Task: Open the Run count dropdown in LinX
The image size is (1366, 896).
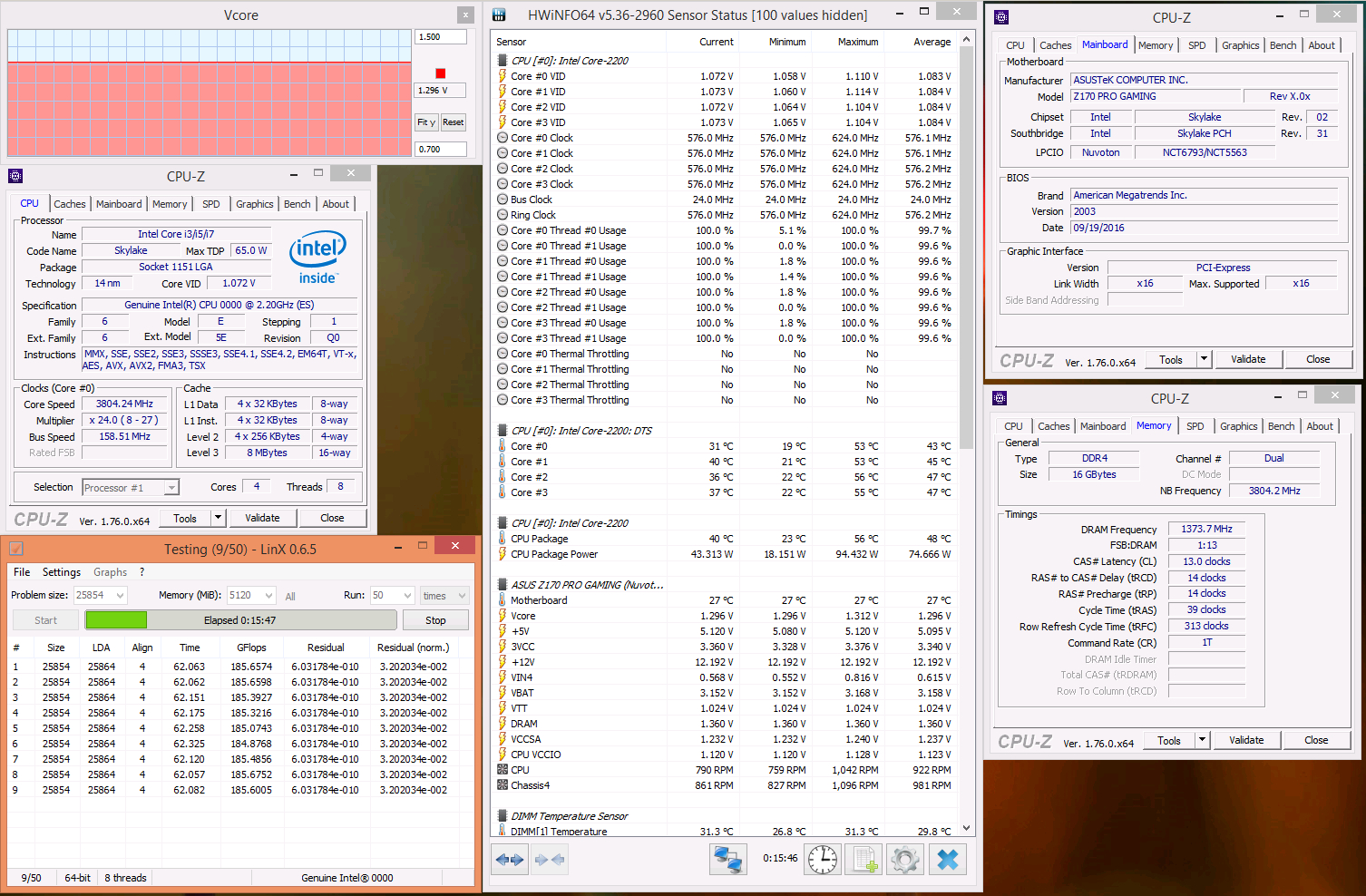Action: click(408, 596)
